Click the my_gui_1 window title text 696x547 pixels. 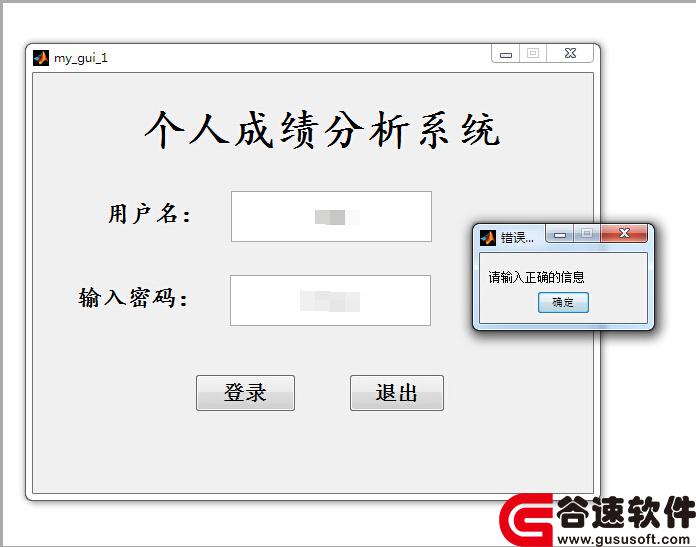81,58
